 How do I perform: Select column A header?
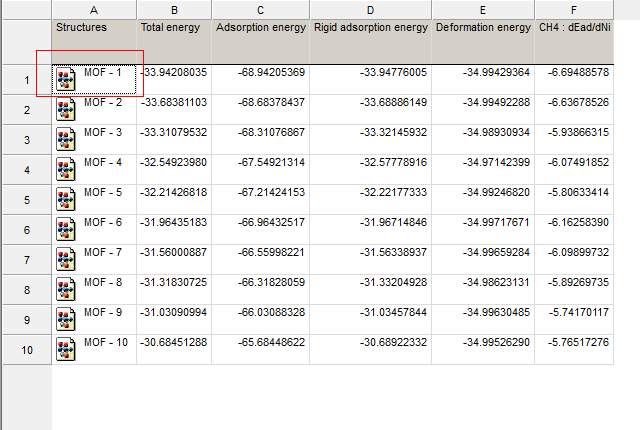click(x=94, y=10)
